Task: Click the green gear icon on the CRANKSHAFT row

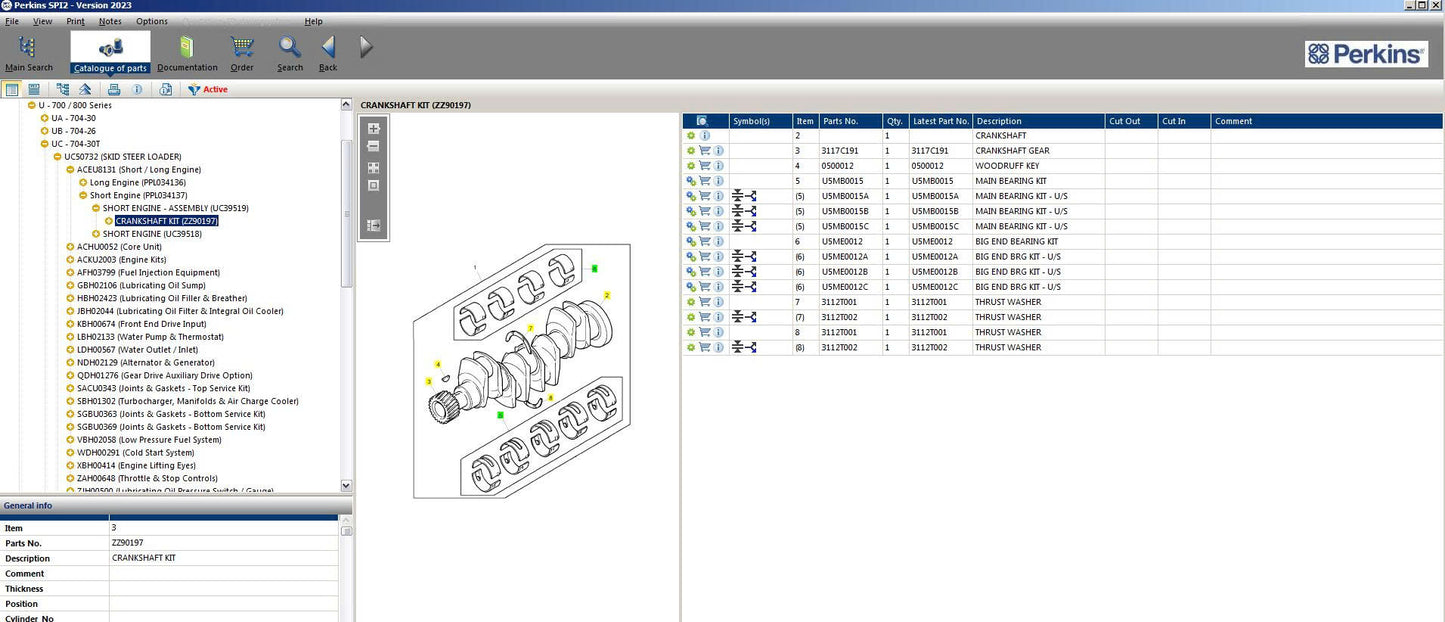Action: click(690, 135)
